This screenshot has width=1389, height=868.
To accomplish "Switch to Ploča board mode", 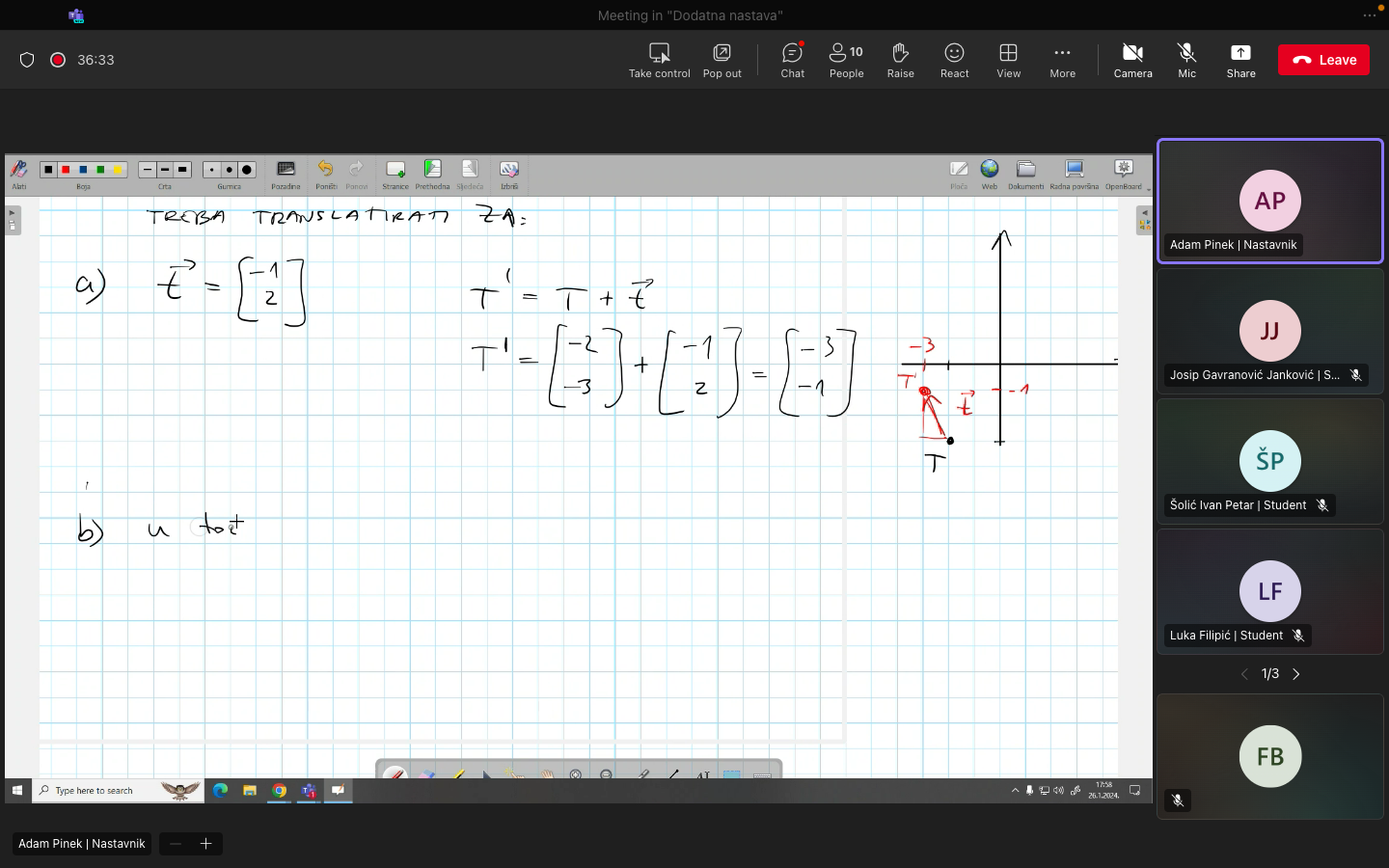I will click(x=959, y=175).
